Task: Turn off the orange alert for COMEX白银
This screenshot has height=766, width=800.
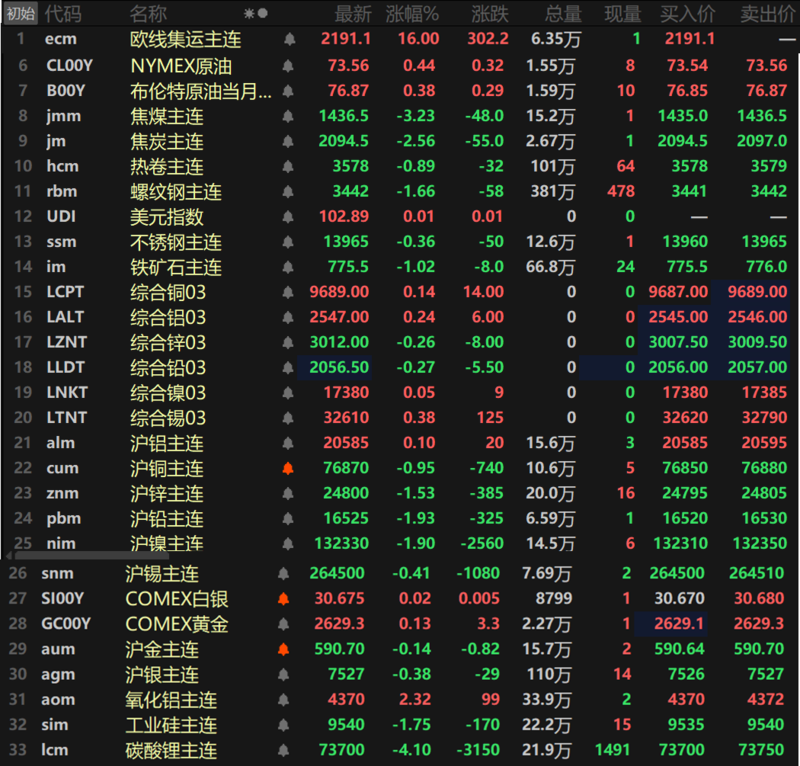Action: click(x=284, y=599)
